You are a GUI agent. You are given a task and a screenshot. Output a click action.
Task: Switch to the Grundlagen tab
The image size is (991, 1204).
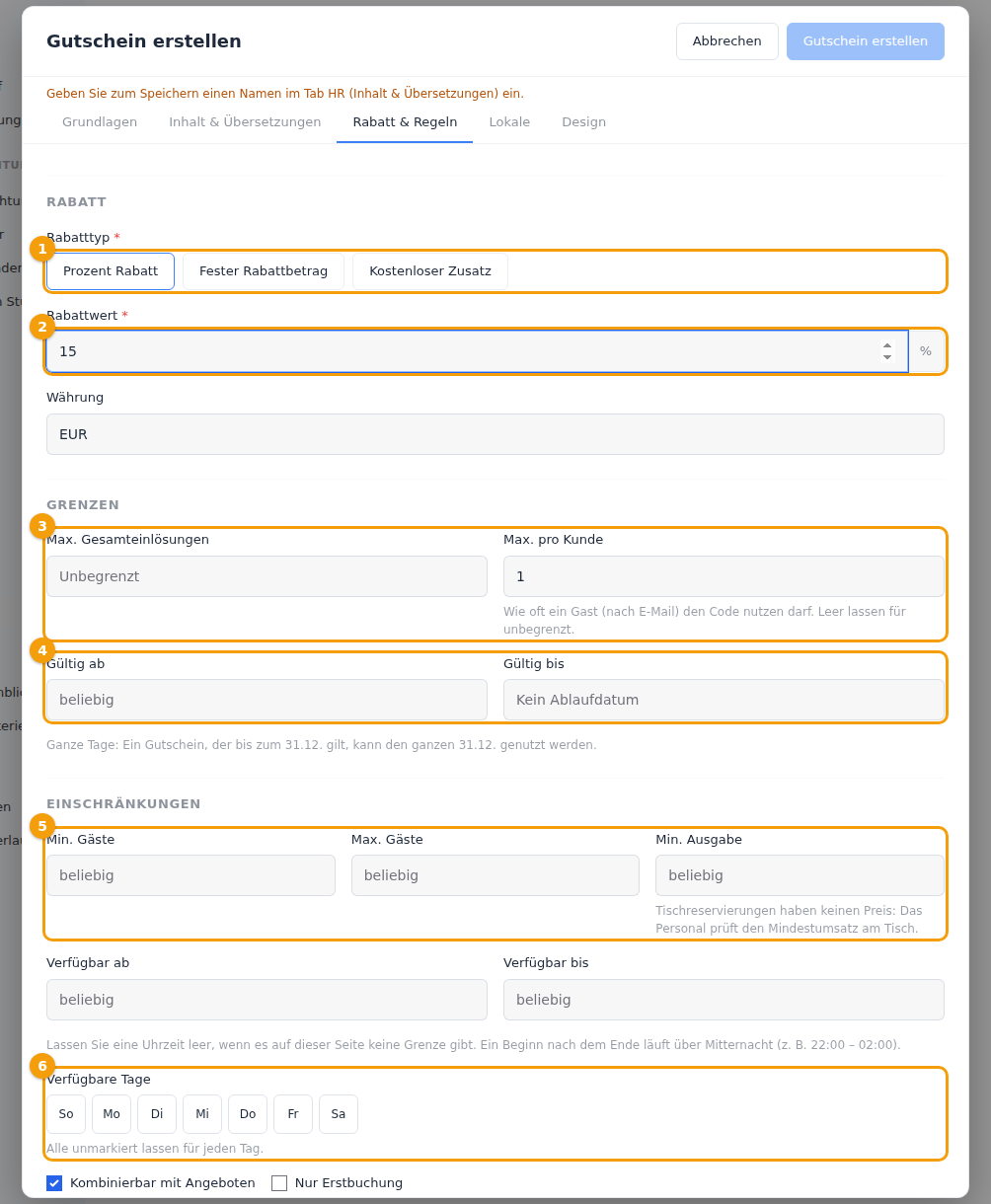coord(100,122)
